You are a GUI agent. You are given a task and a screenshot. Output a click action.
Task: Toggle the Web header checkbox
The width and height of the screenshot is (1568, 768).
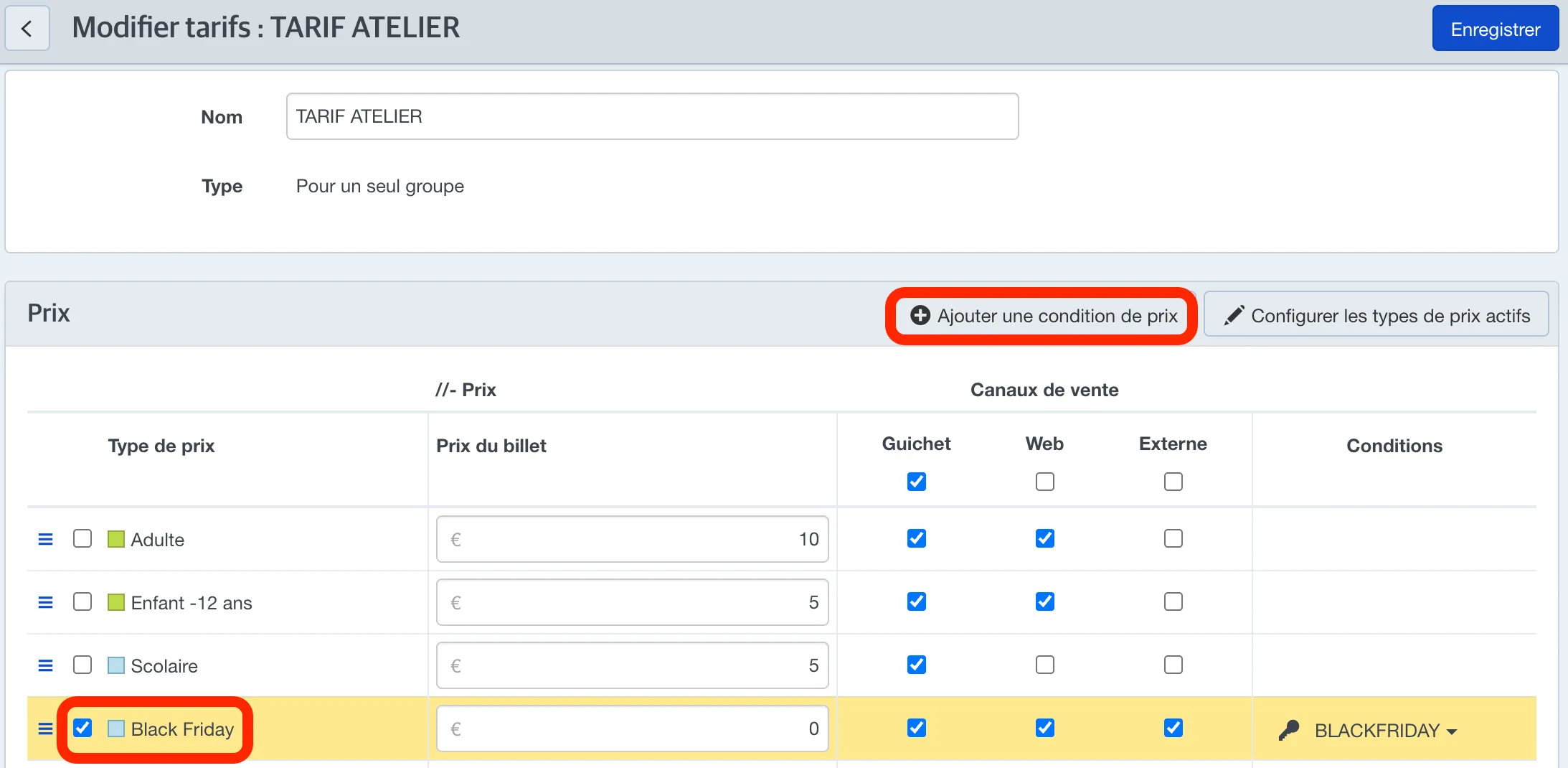pos(1045,482)
